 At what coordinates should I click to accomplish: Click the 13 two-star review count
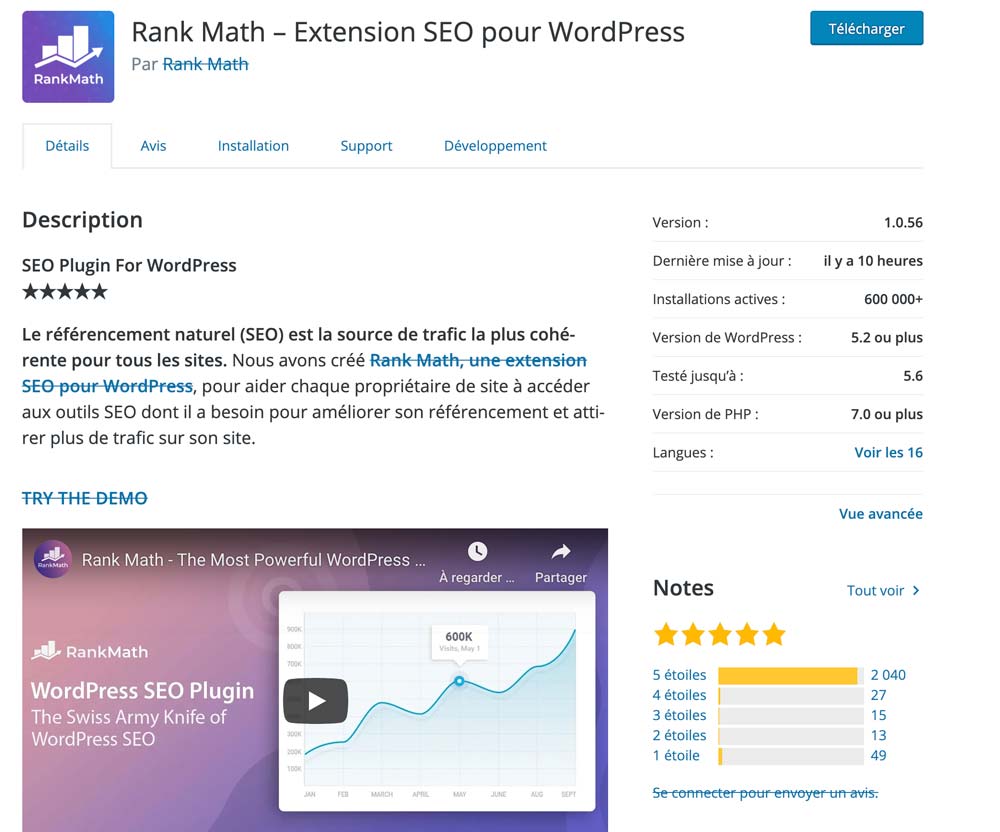pyautogui.click(x=878, y=735)
